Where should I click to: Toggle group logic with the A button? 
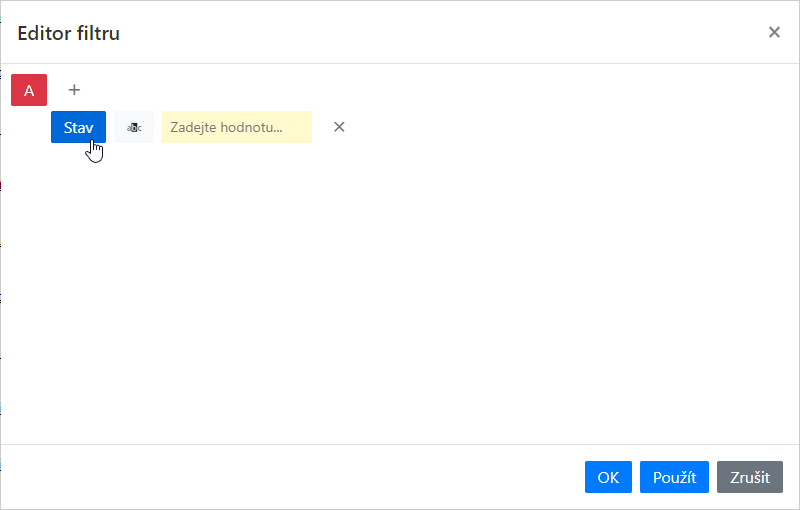29,90
